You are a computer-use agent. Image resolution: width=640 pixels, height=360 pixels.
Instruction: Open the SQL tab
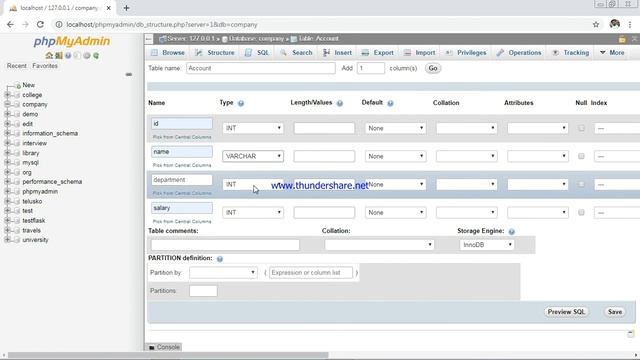257,53
